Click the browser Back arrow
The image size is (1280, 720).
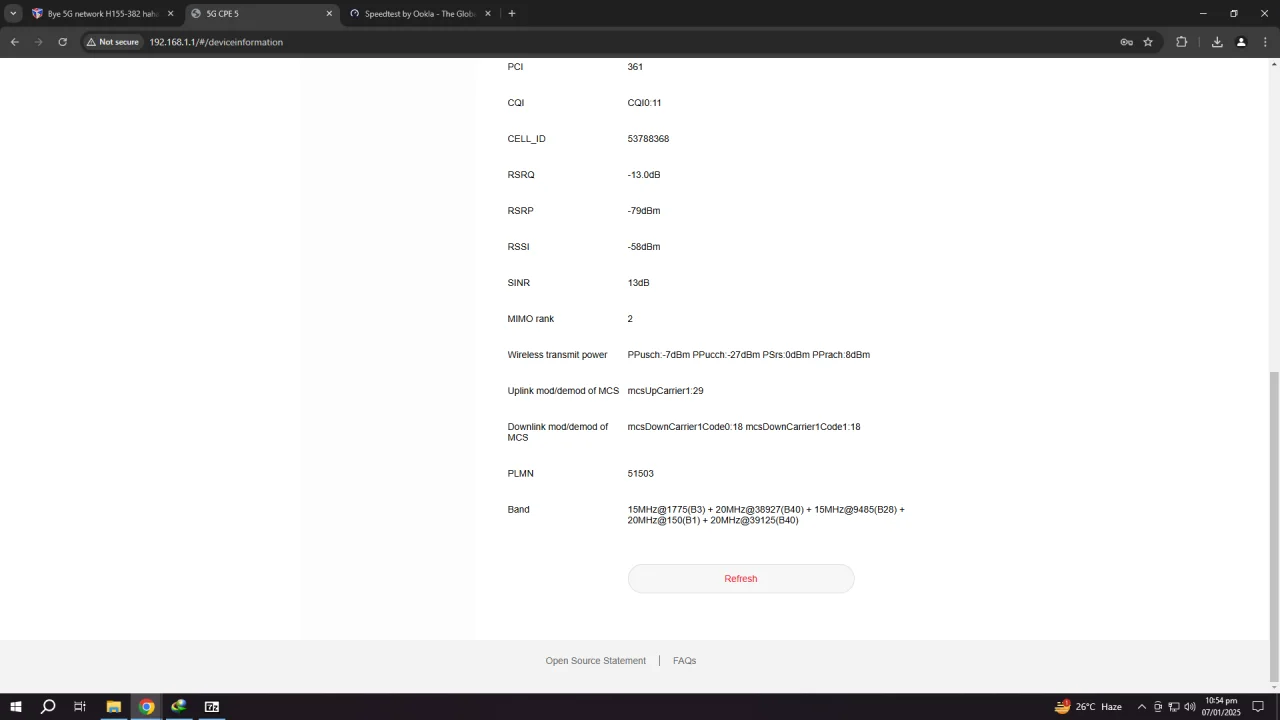pyautogui.click(x=14, y=42)
